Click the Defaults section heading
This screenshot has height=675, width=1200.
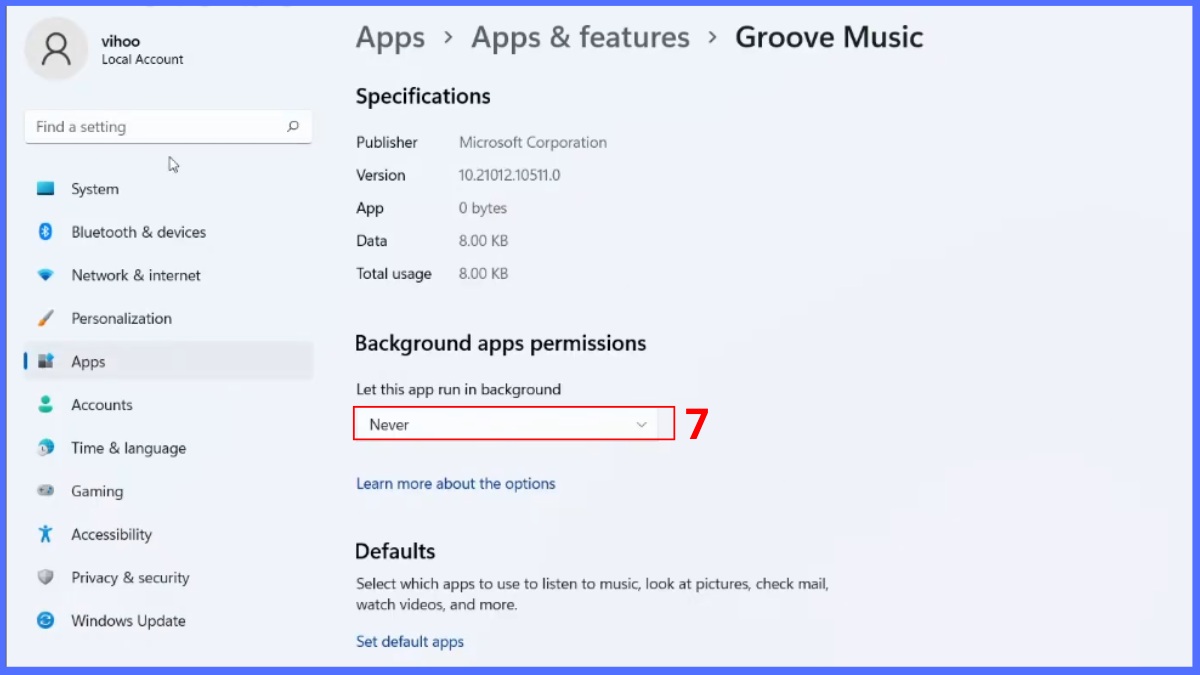click(x=395, y=551)
